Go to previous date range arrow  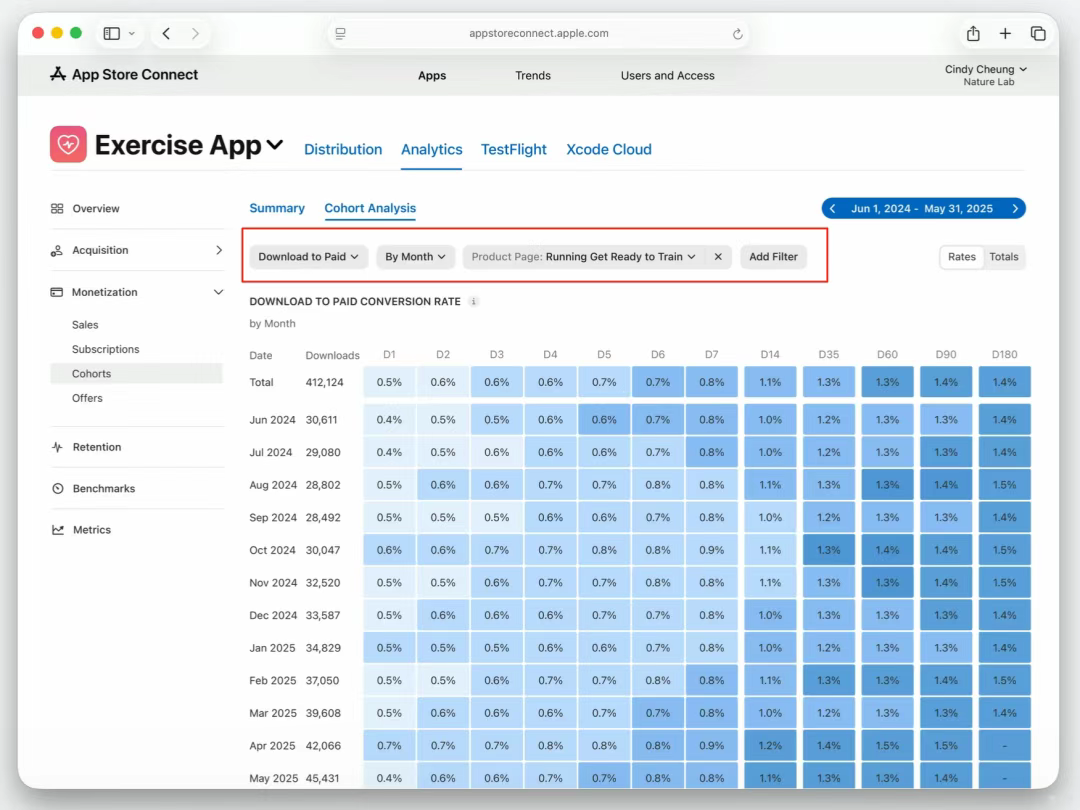(x=833, y=209)
